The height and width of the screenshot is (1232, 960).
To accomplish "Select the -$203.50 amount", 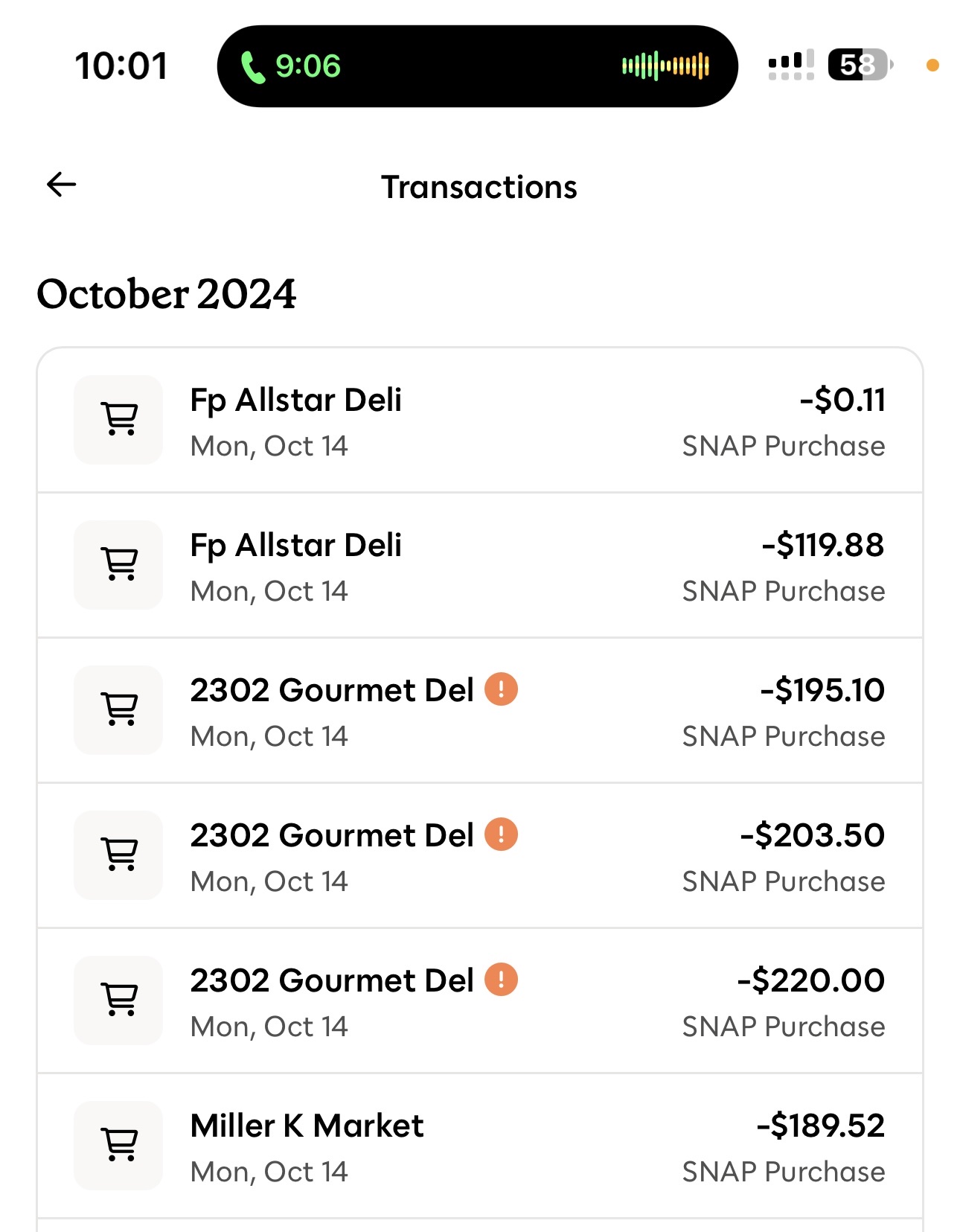I will [x=812, y=836].
